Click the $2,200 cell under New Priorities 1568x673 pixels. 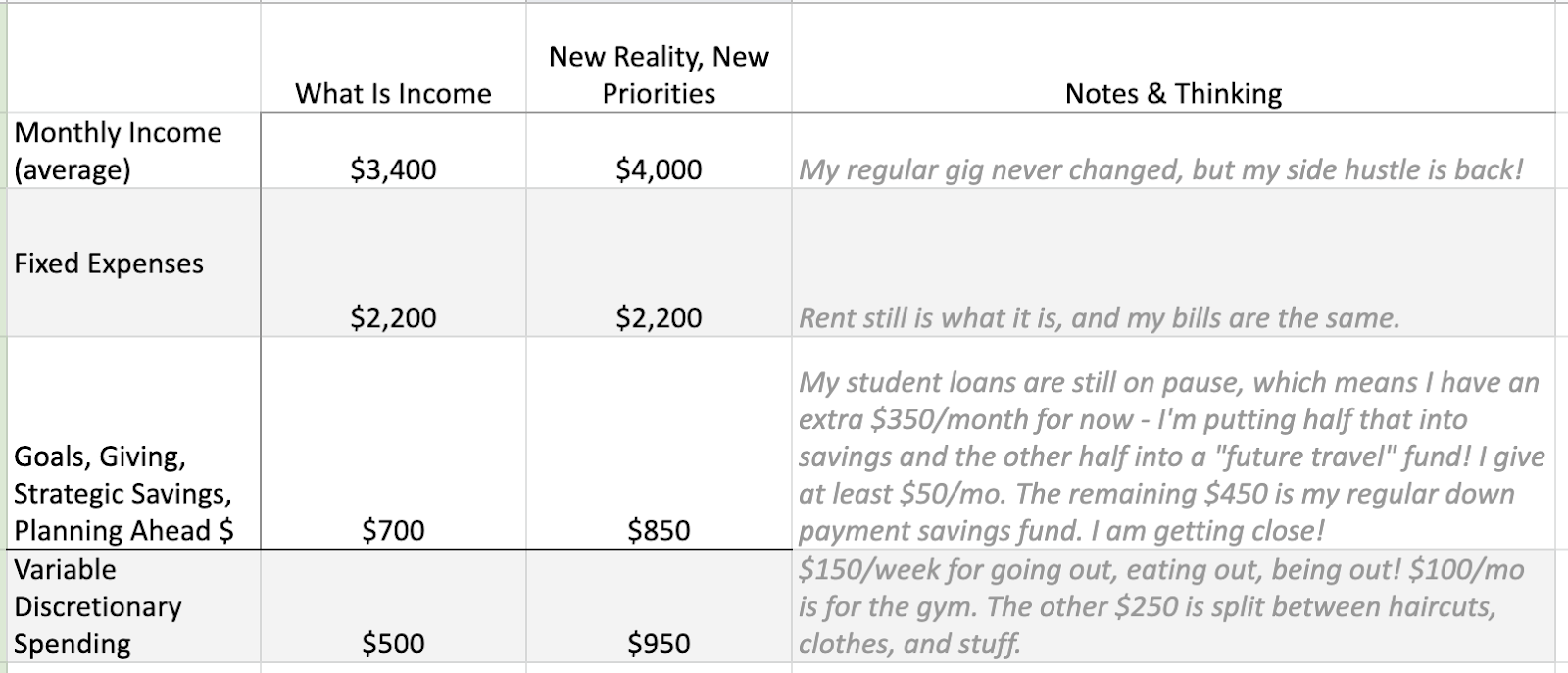point(659,263)
